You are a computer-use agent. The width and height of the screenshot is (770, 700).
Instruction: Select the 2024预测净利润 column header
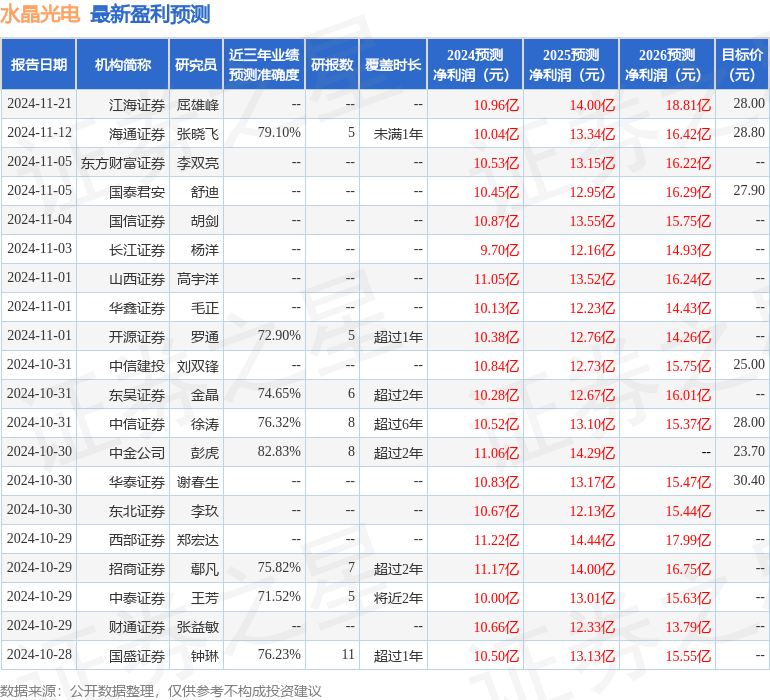(x=475, y=64)
